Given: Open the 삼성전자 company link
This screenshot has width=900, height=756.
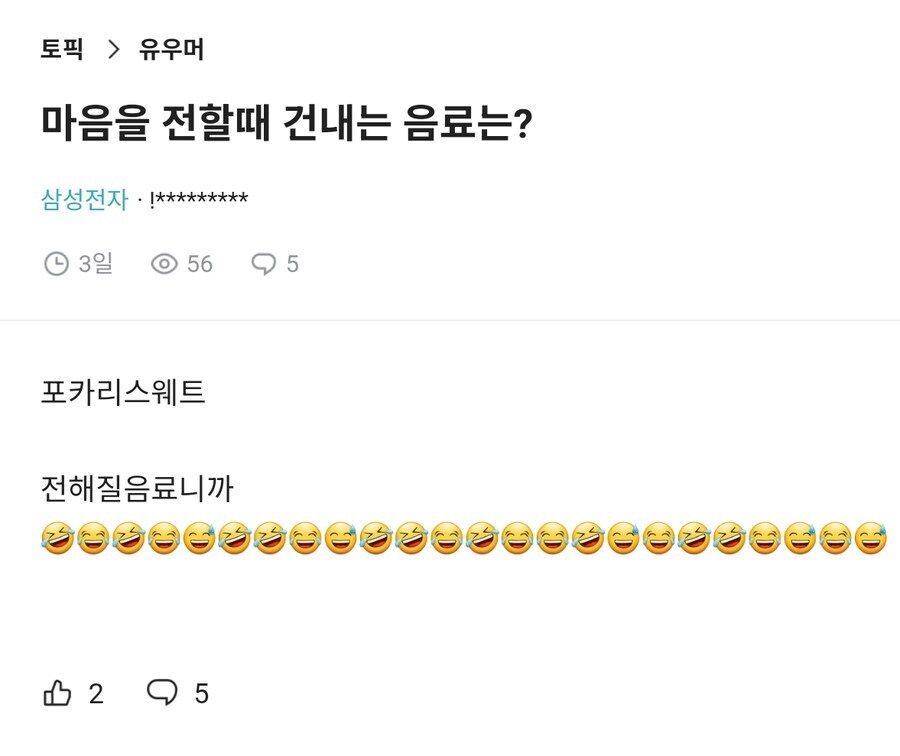Looking at the screenshot, I should (84, 200).
